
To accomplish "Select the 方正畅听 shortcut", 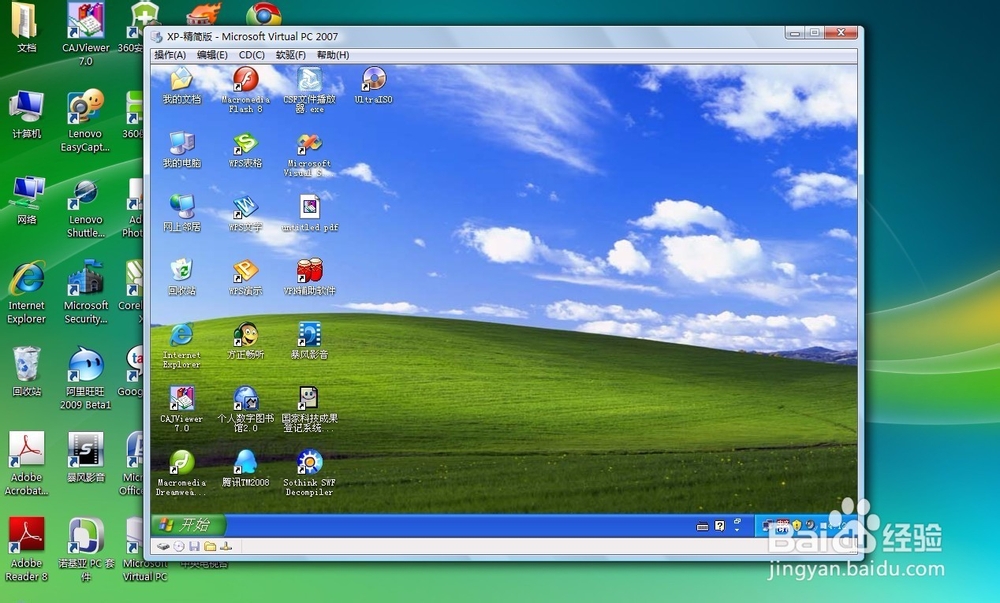I will [x=246, y=340].
